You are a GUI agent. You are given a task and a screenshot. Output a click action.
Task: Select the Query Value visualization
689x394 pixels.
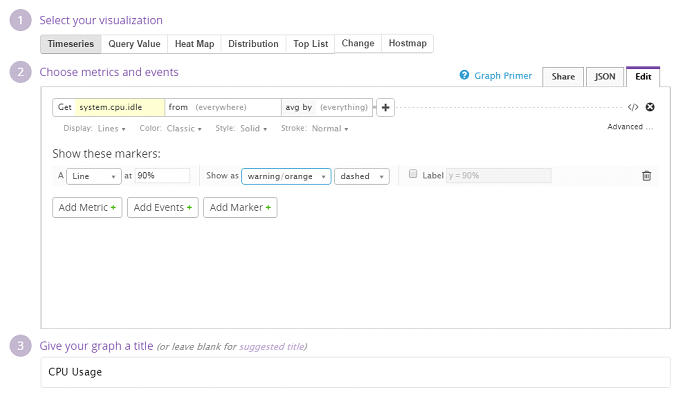(134, 44)
